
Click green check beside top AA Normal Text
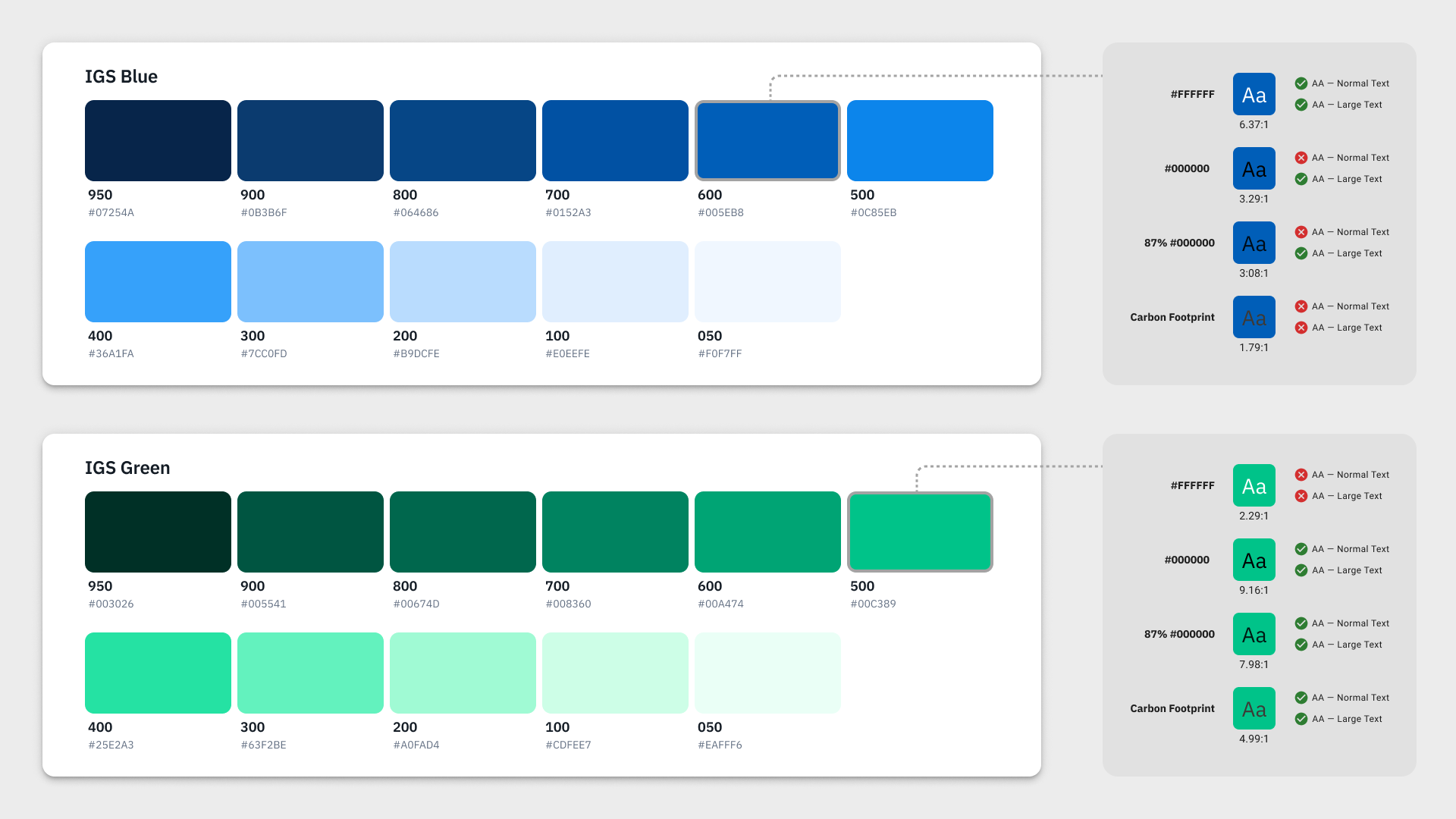pyautogui.click(x=1301, y=83)
